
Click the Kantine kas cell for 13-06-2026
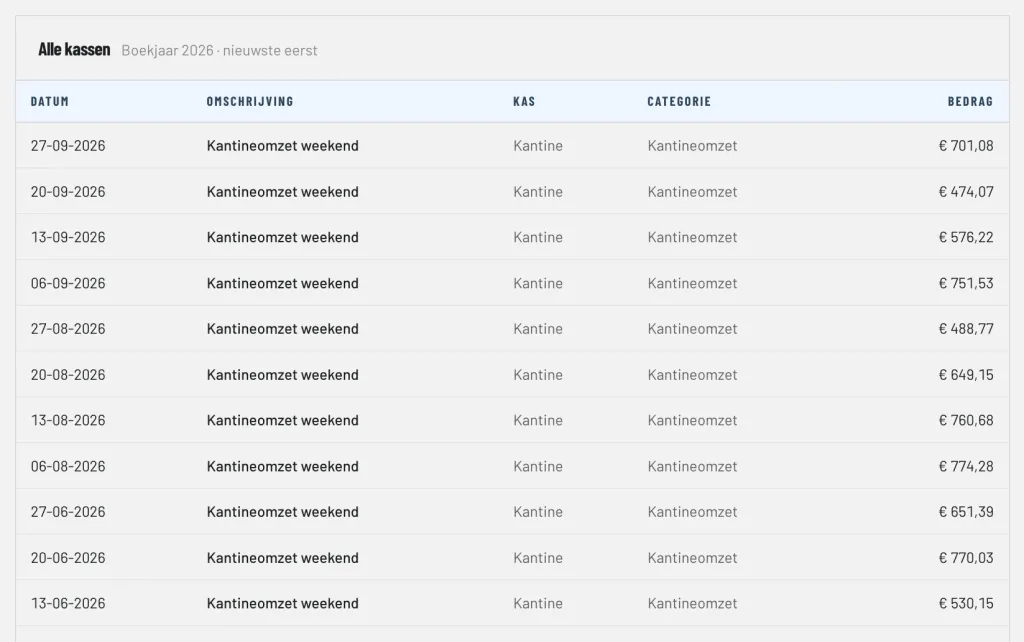click(x=538, y=603)
